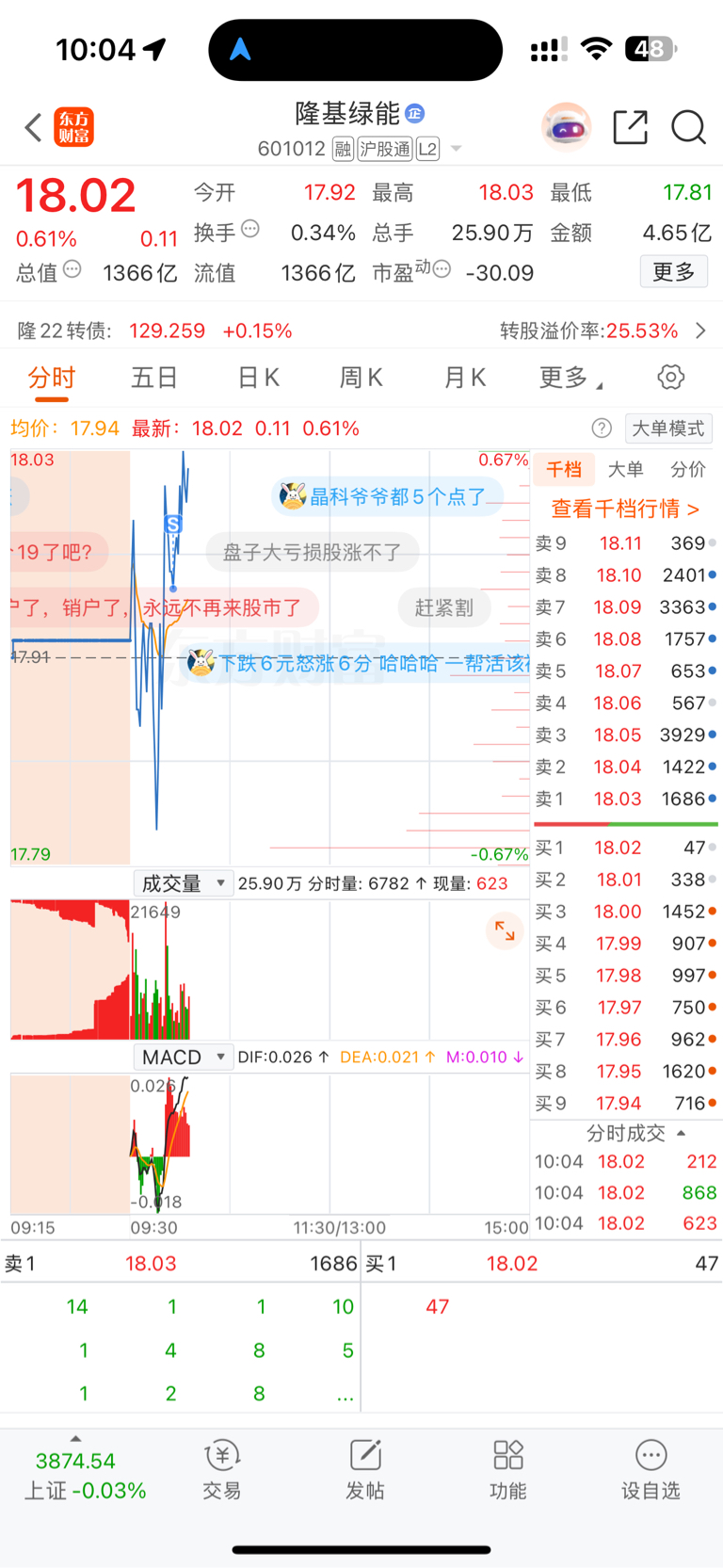723x1568 pixels.
Task: Open the 成交量 indicator dropdown
Action: click(x=183, y=883)
